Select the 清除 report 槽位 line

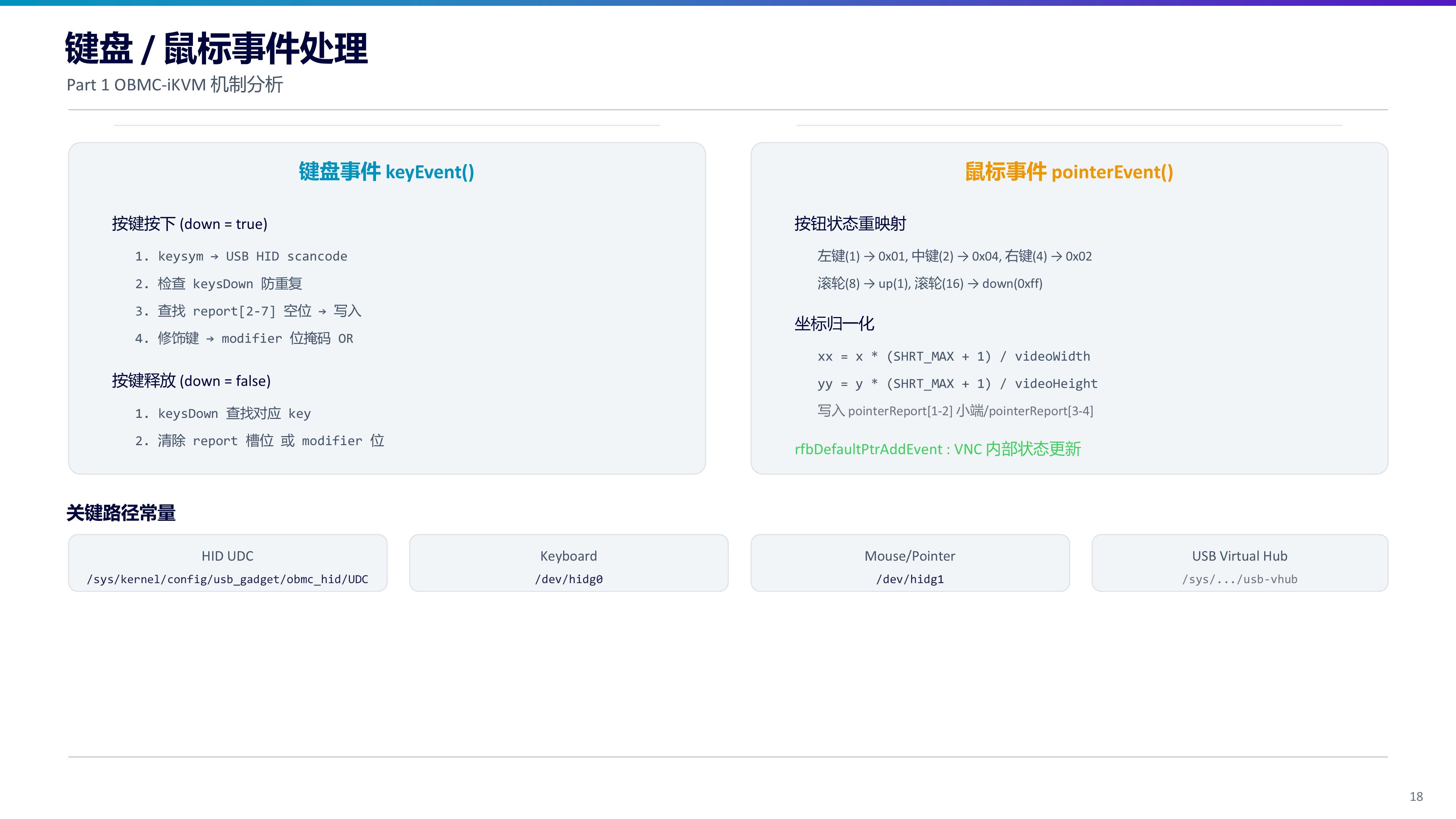coord(260,441)
